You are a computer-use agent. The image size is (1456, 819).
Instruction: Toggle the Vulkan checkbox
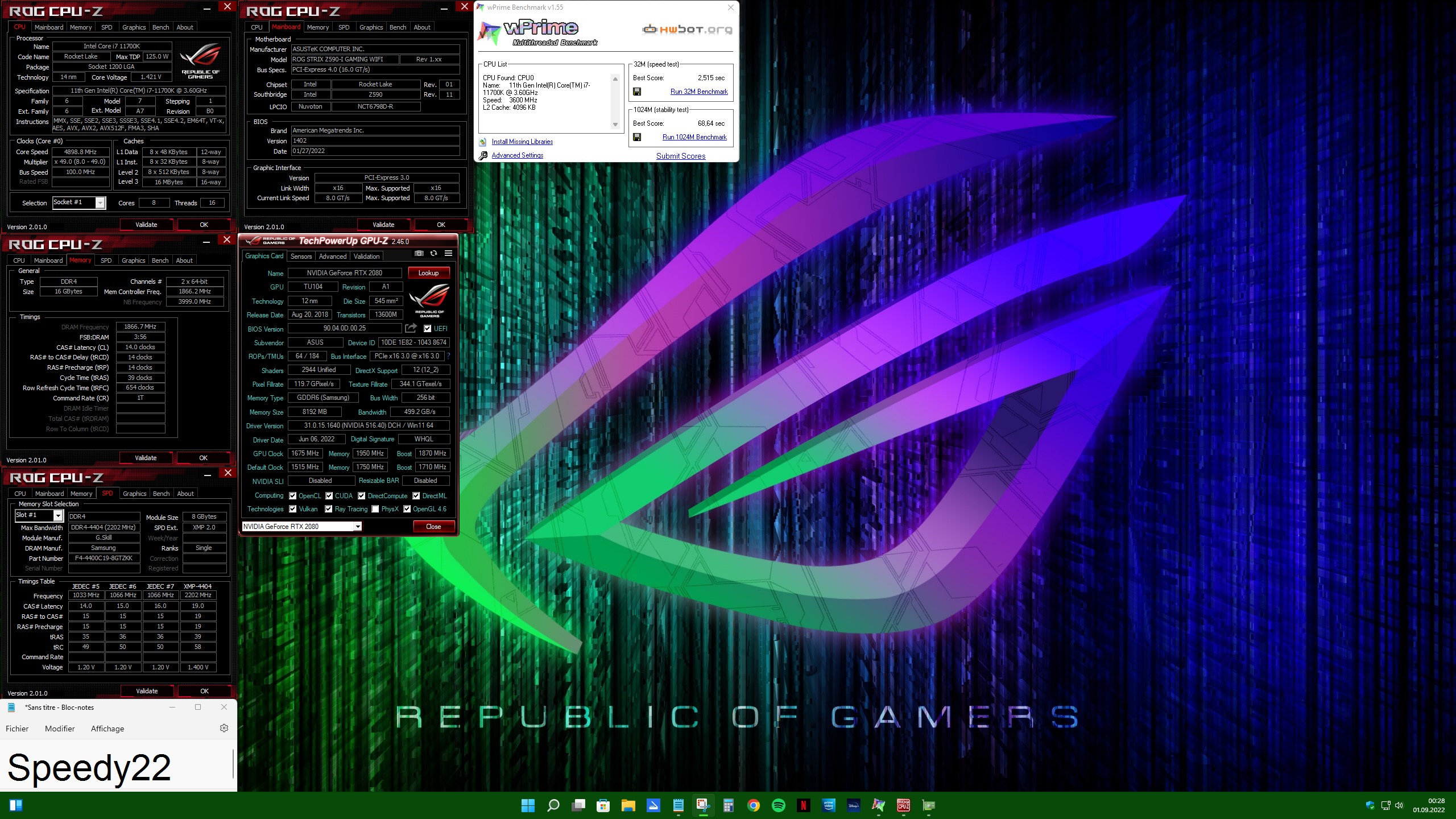pyautogui.click(x=293, y=509)
